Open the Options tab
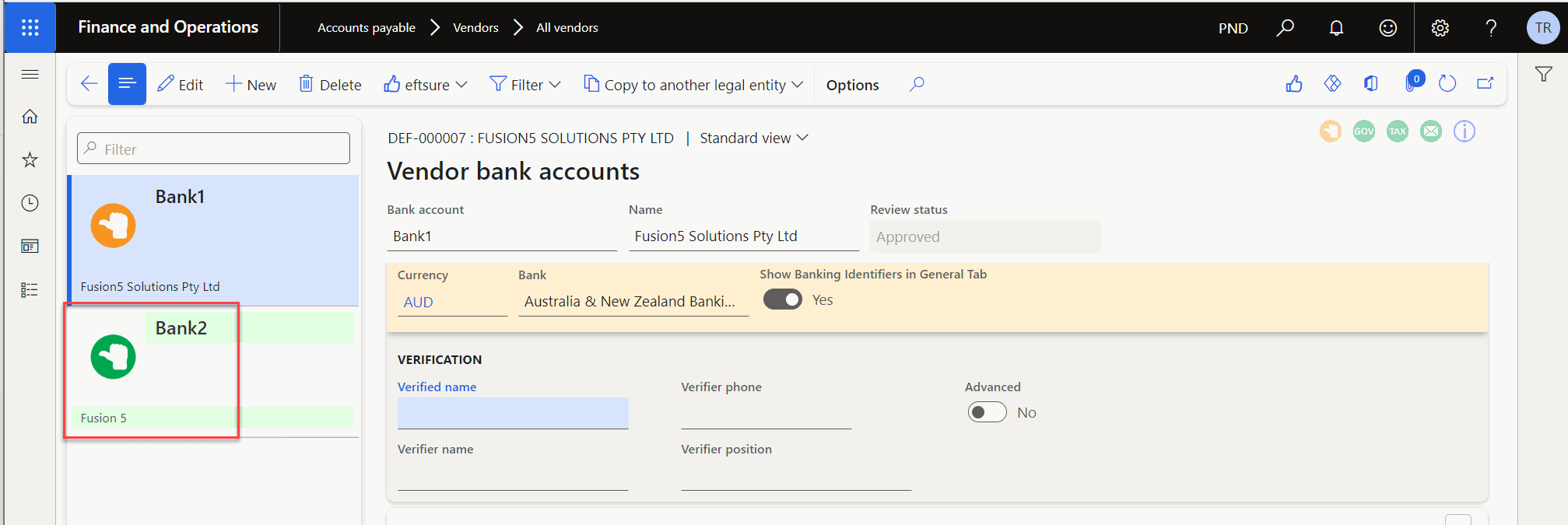 (x=852, y=85)
